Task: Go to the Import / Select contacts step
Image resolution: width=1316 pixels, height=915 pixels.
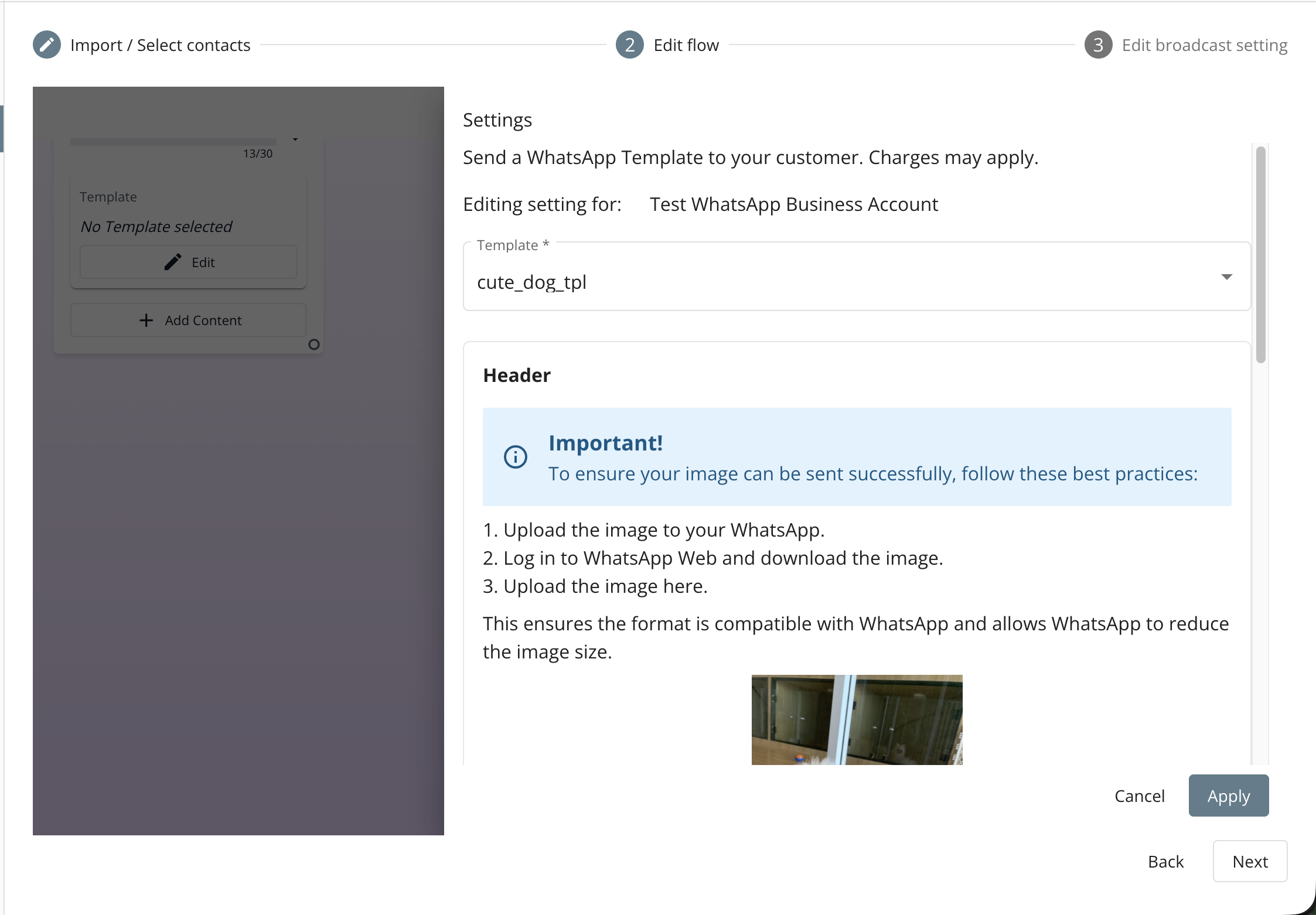Action: [x=160, y=45]
